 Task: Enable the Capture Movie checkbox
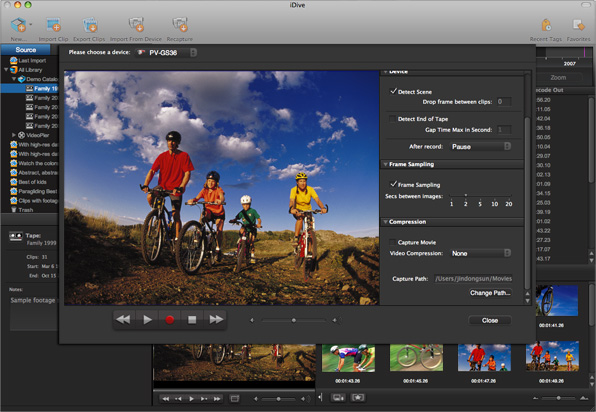[x=393, y=242]
